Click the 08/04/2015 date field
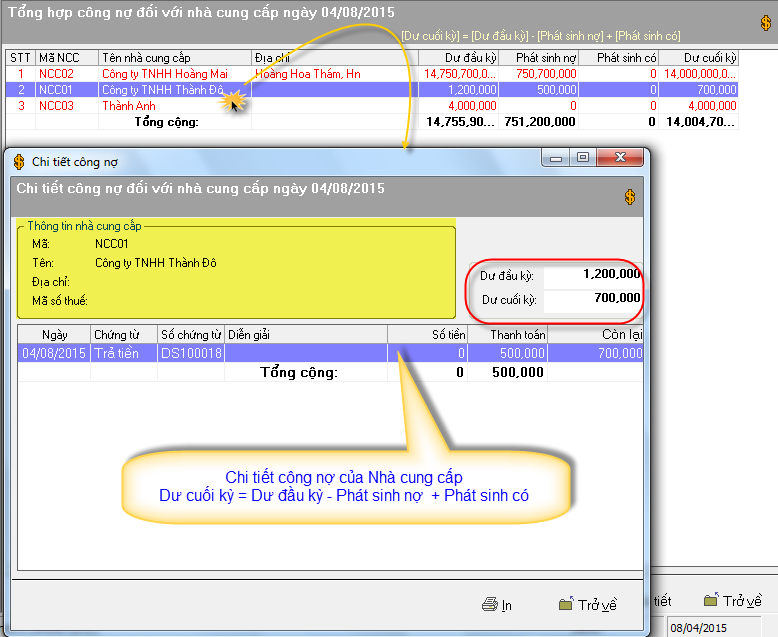 point(717,626)
